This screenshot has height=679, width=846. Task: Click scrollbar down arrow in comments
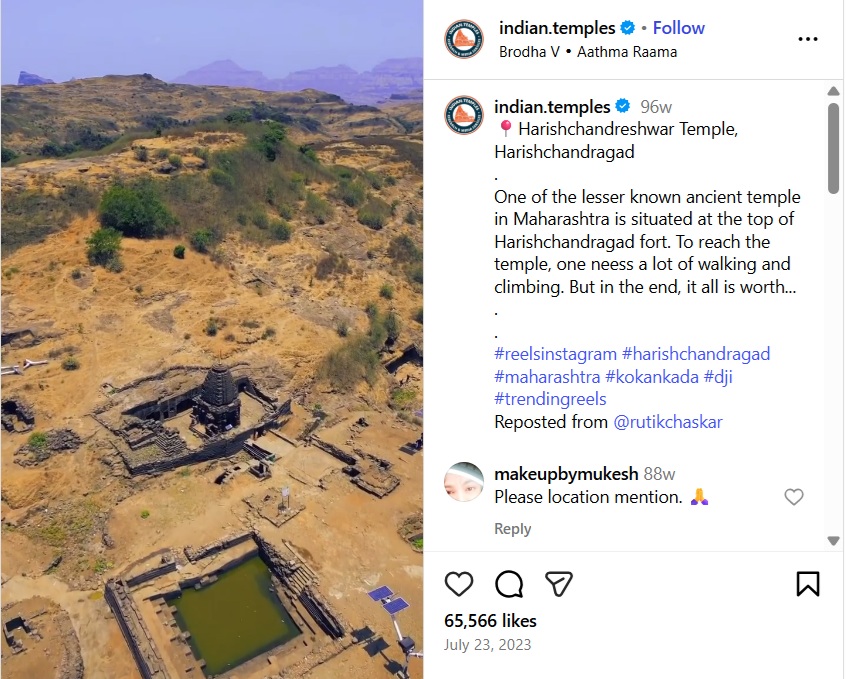tap(834, 540)
